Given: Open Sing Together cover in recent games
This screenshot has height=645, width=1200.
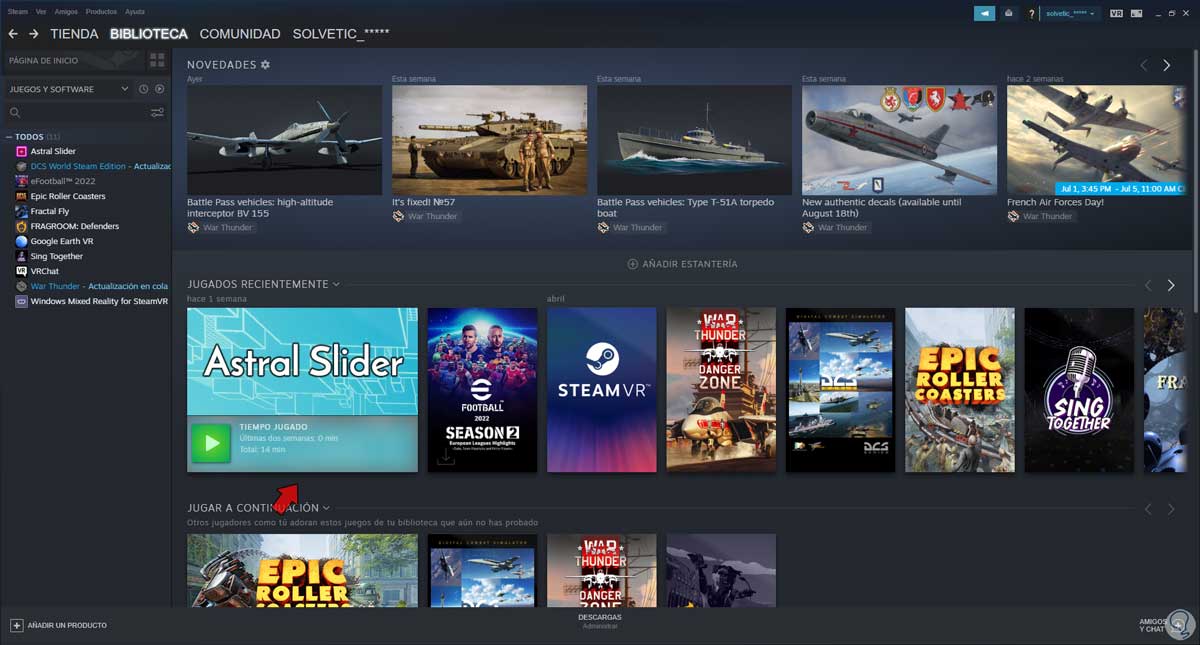Looking at the screenshot, I should (1079, 389).
